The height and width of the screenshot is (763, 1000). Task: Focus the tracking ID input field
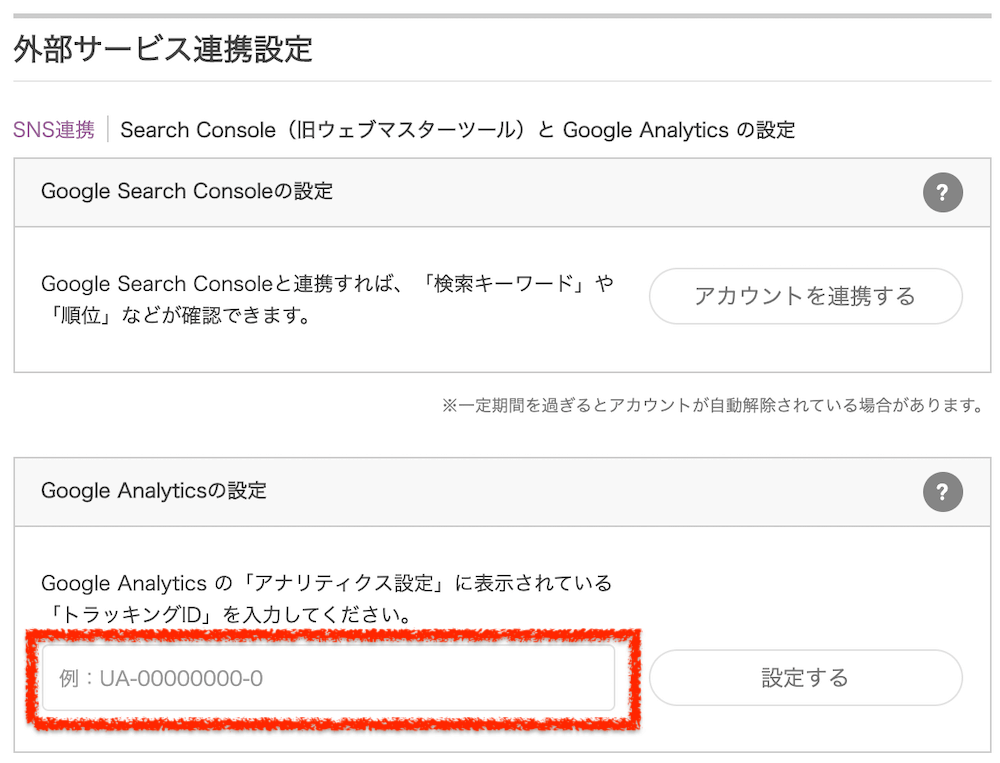tap(328, 678)
